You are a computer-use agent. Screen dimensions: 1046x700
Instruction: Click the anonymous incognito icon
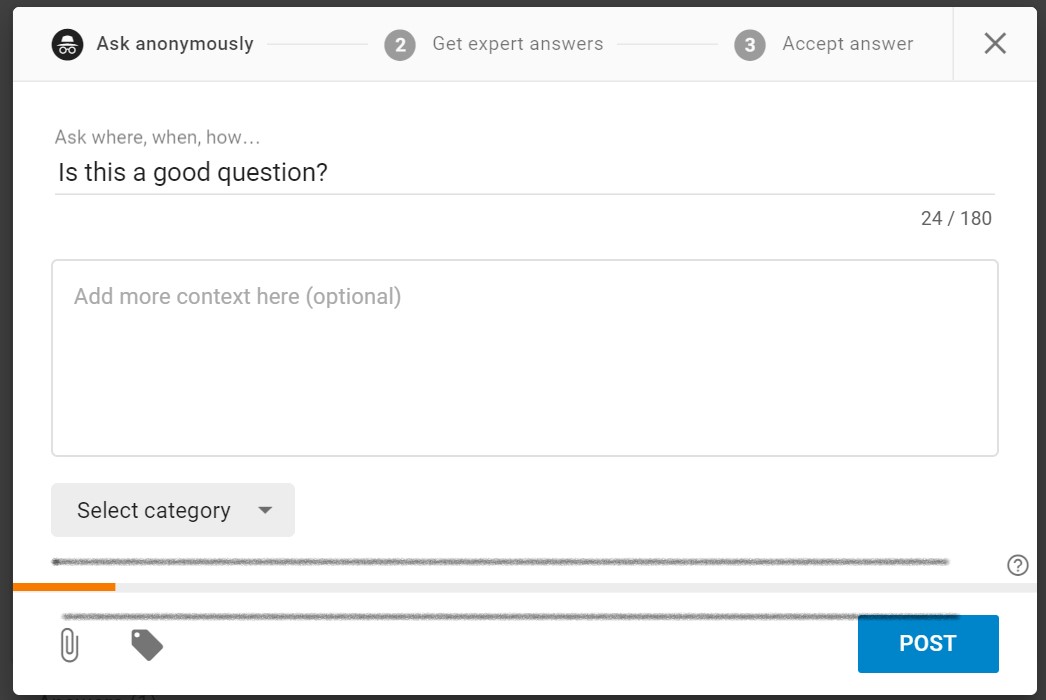coord(68,45)
